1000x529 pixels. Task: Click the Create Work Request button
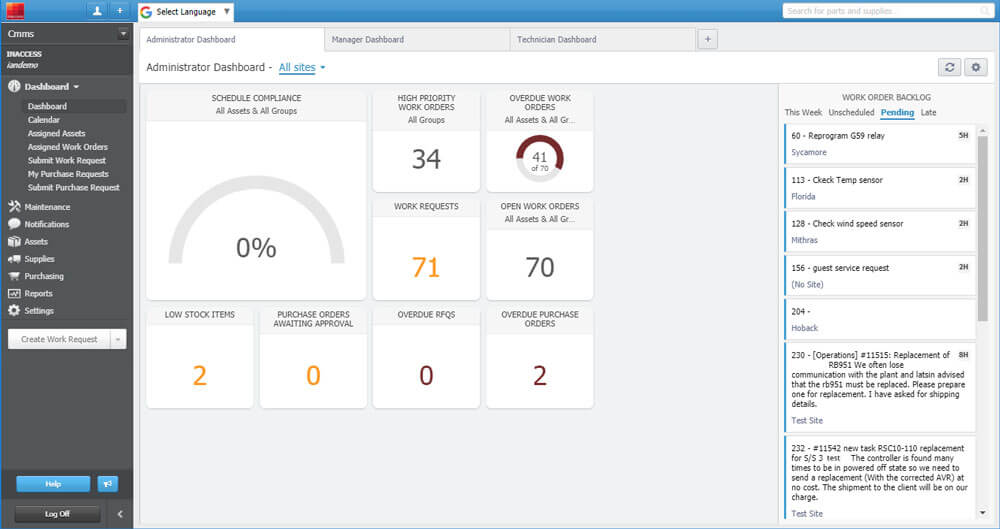pyautogui.click(x=59, y=339)
